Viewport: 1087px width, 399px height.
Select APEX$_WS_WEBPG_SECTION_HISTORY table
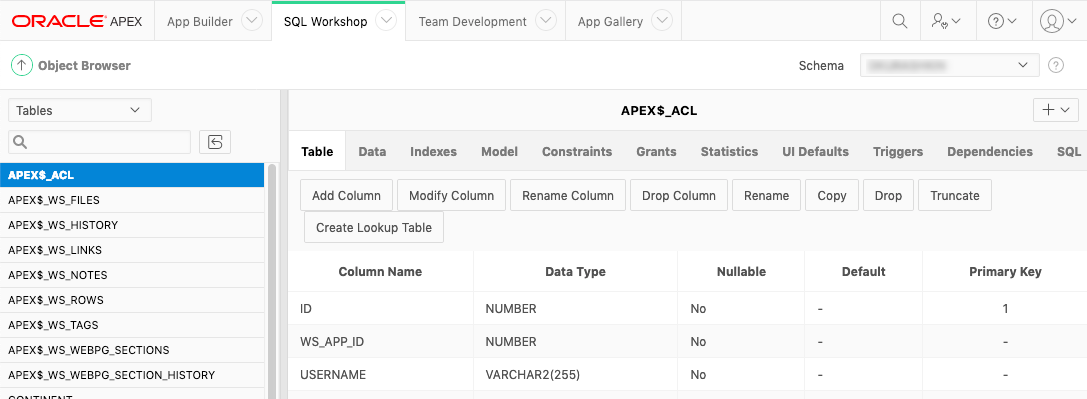(x=132, y=375)
